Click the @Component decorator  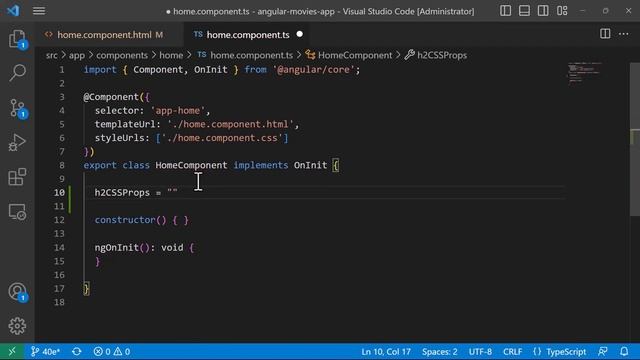111,97
